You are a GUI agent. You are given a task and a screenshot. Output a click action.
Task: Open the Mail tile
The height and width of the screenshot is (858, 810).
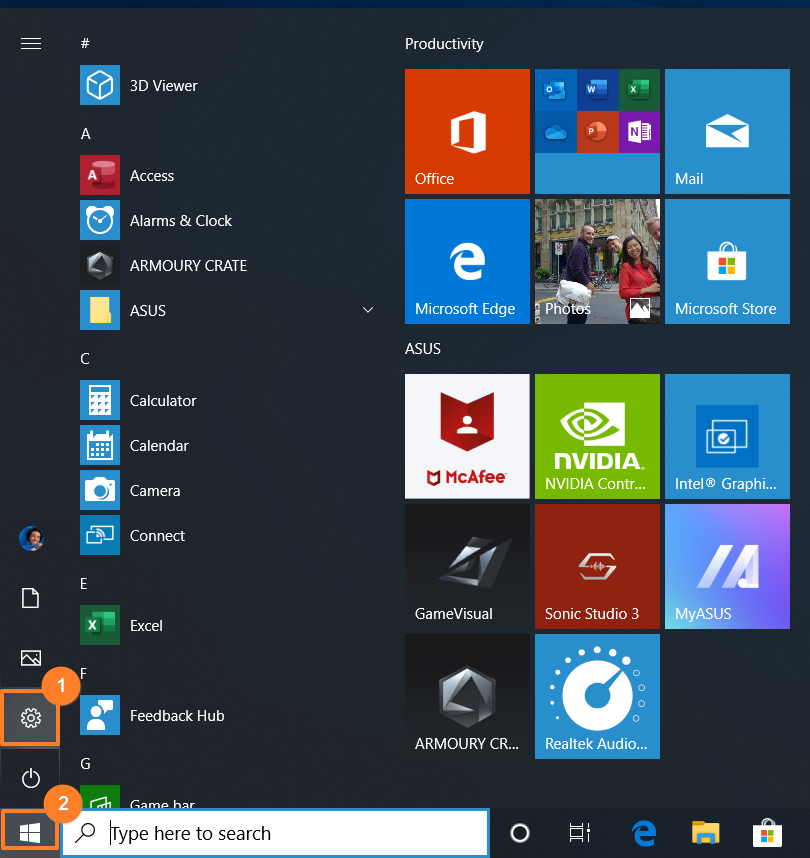[727, 131]
